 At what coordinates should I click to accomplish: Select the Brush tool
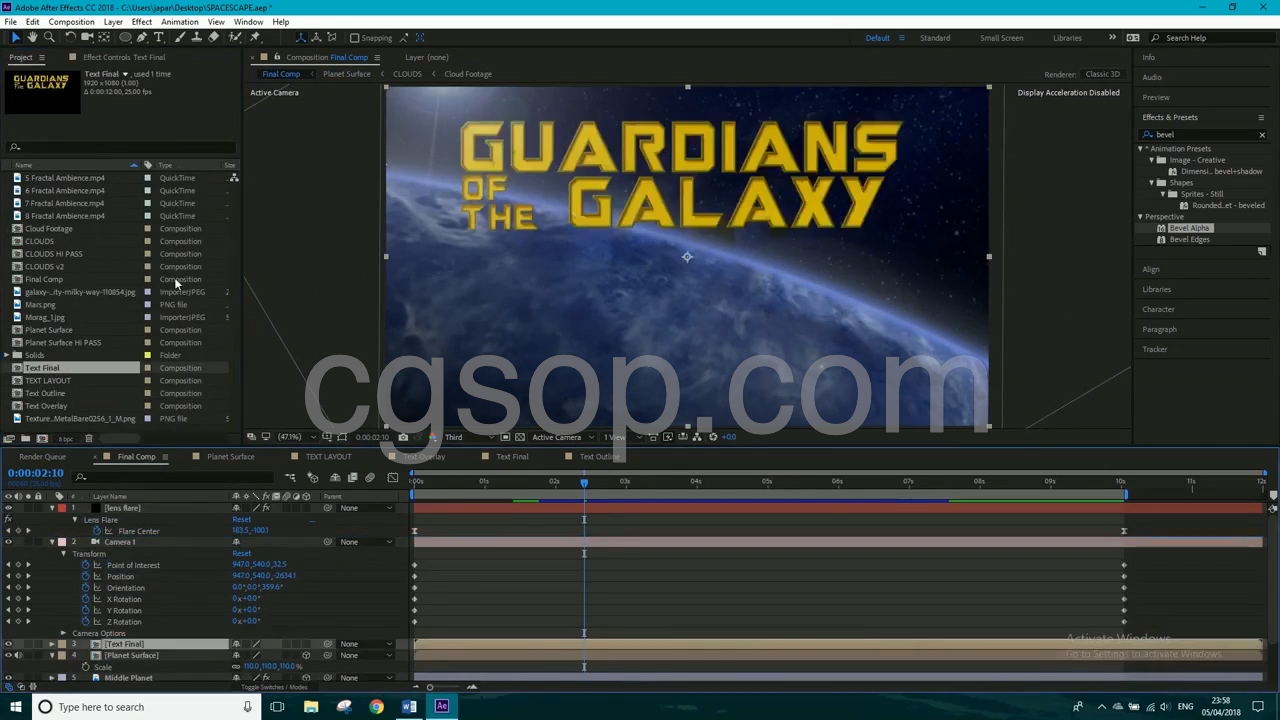click(180, 38)
